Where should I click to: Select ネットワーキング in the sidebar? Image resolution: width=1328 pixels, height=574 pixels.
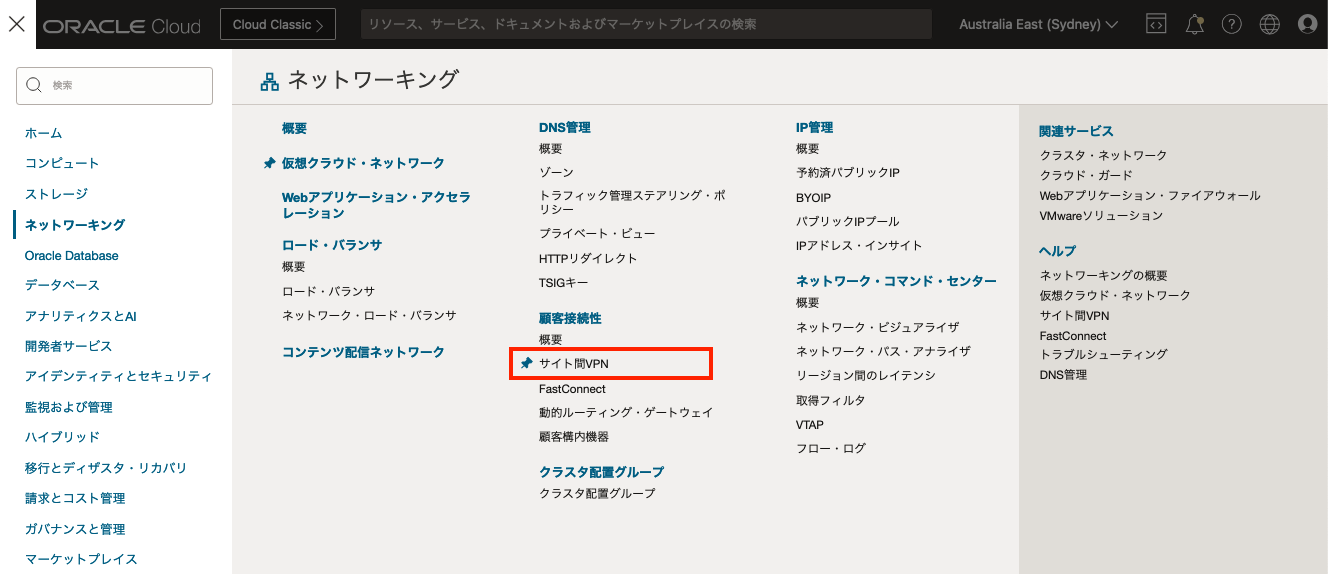click(x=75, y=225)
